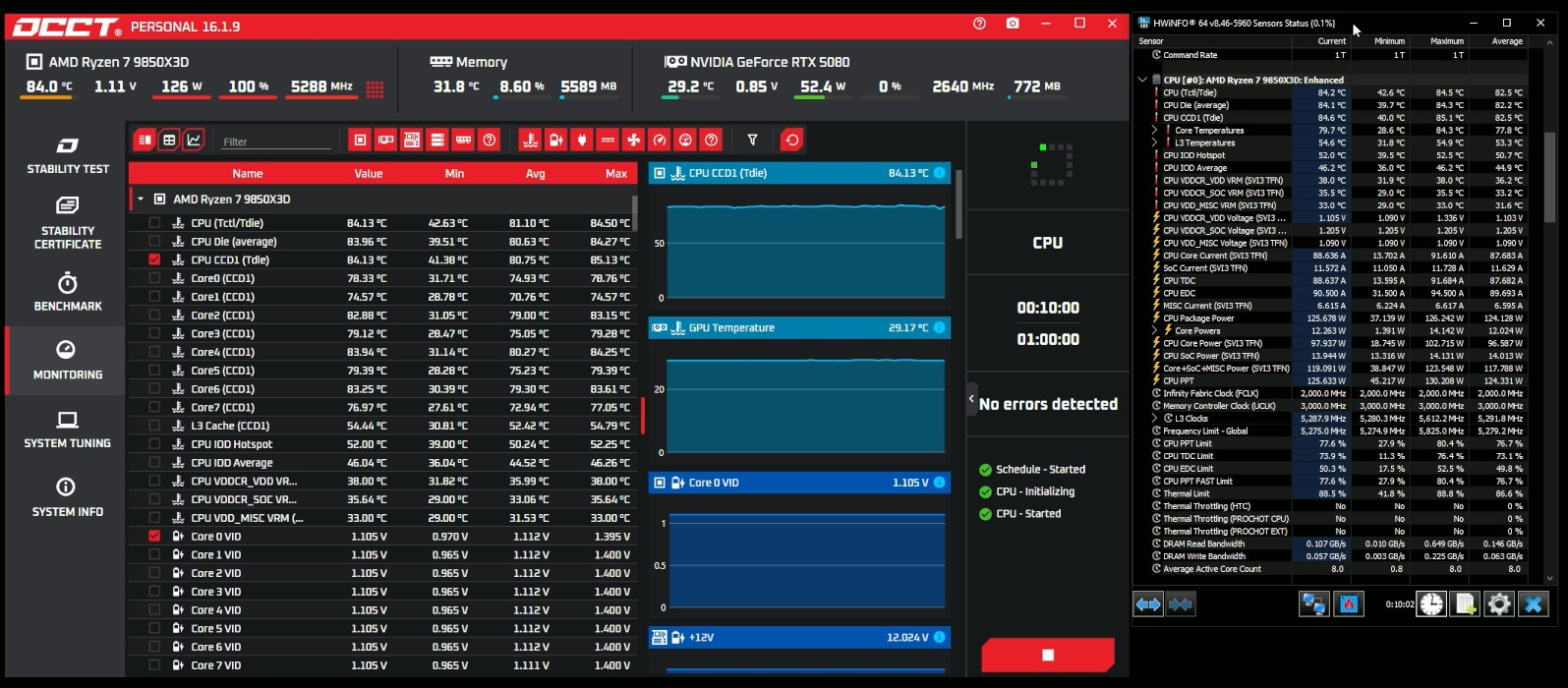Image resolution: width=1568 pixels, height=688 pixels.
Task: Toggle the motherboard sensor filter icon
Action: coord(412,141)
